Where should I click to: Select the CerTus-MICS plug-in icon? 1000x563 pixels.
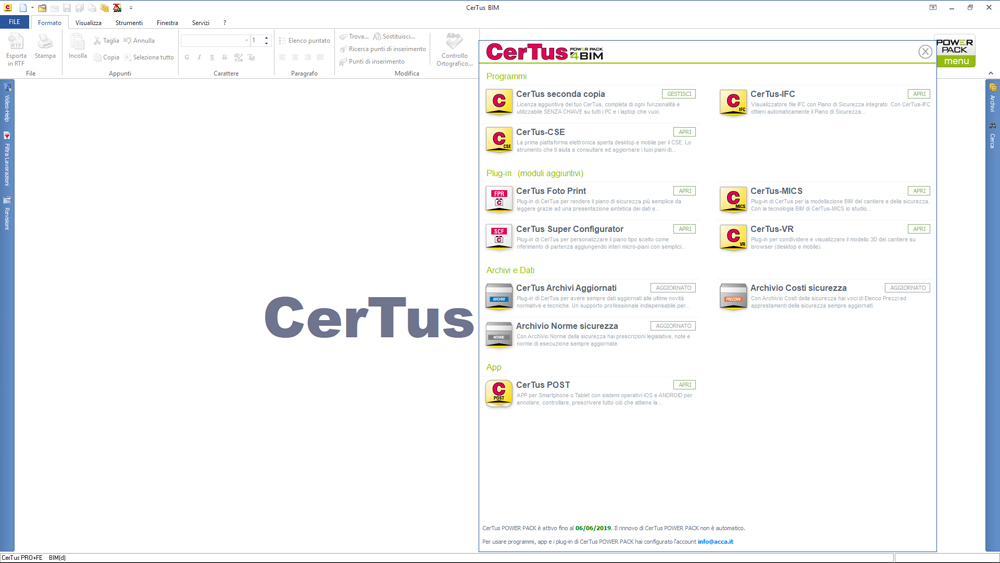pyautogui.click(x=733, y=199)
